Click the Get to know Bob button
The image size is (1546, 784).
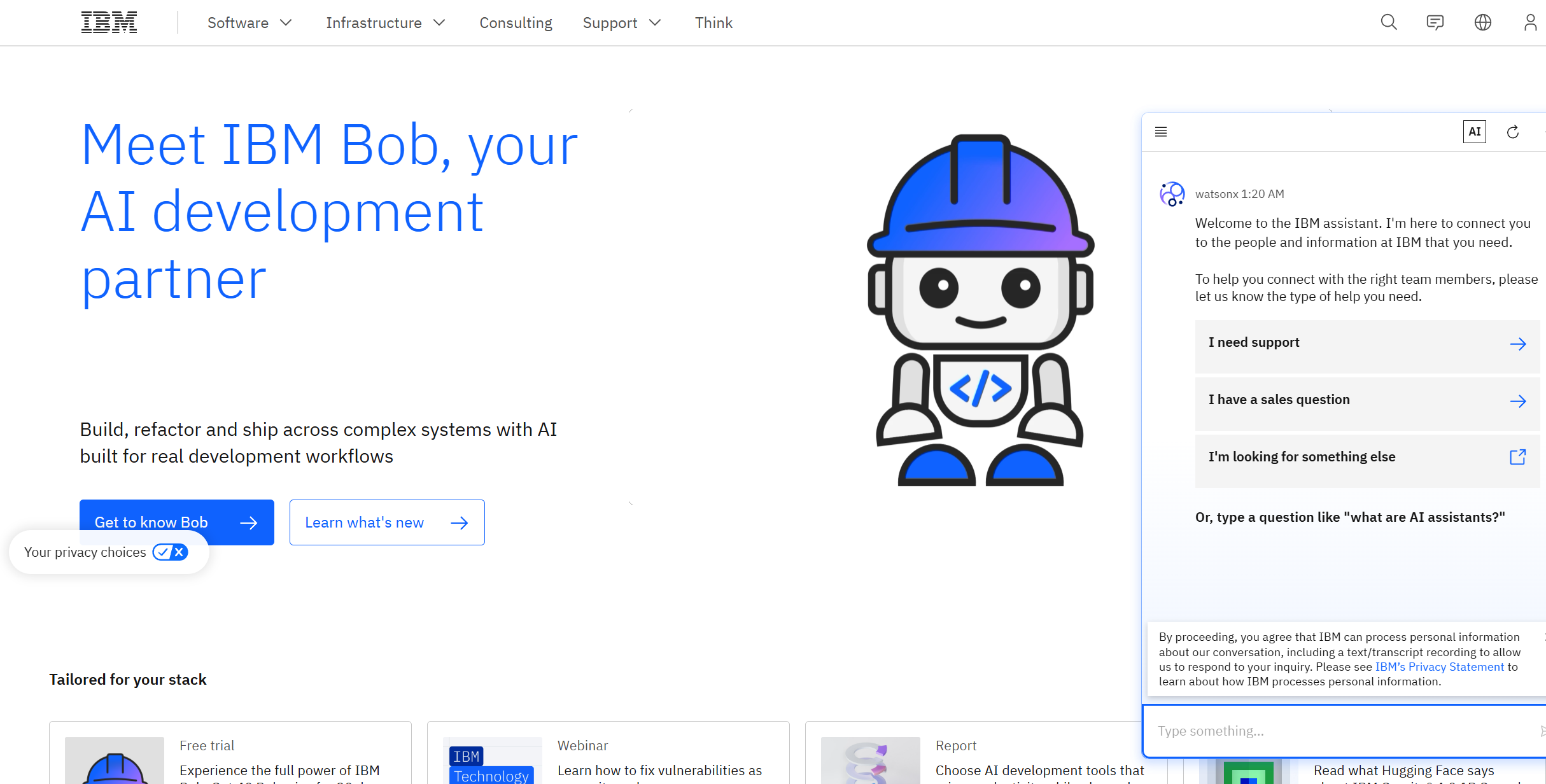pyautogui.click(x=177, y=522)
